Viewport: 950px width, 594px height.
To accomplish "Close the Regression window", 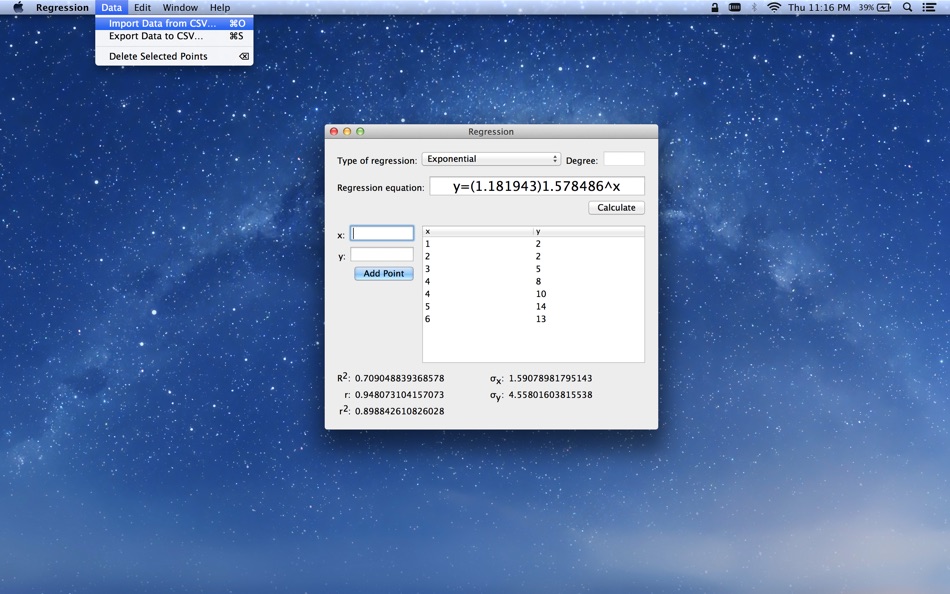I will pos(334,132).
